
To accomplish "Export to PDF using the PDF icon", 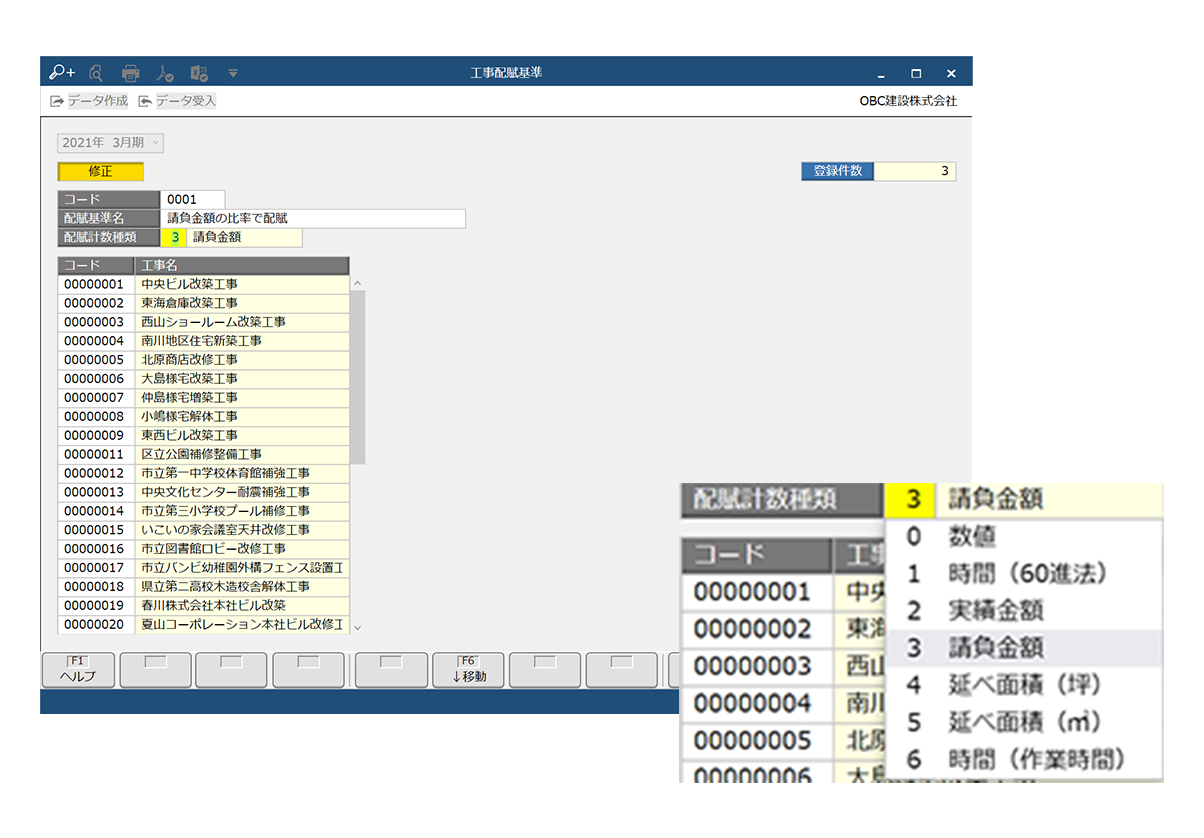I will (x=165, y=72).
